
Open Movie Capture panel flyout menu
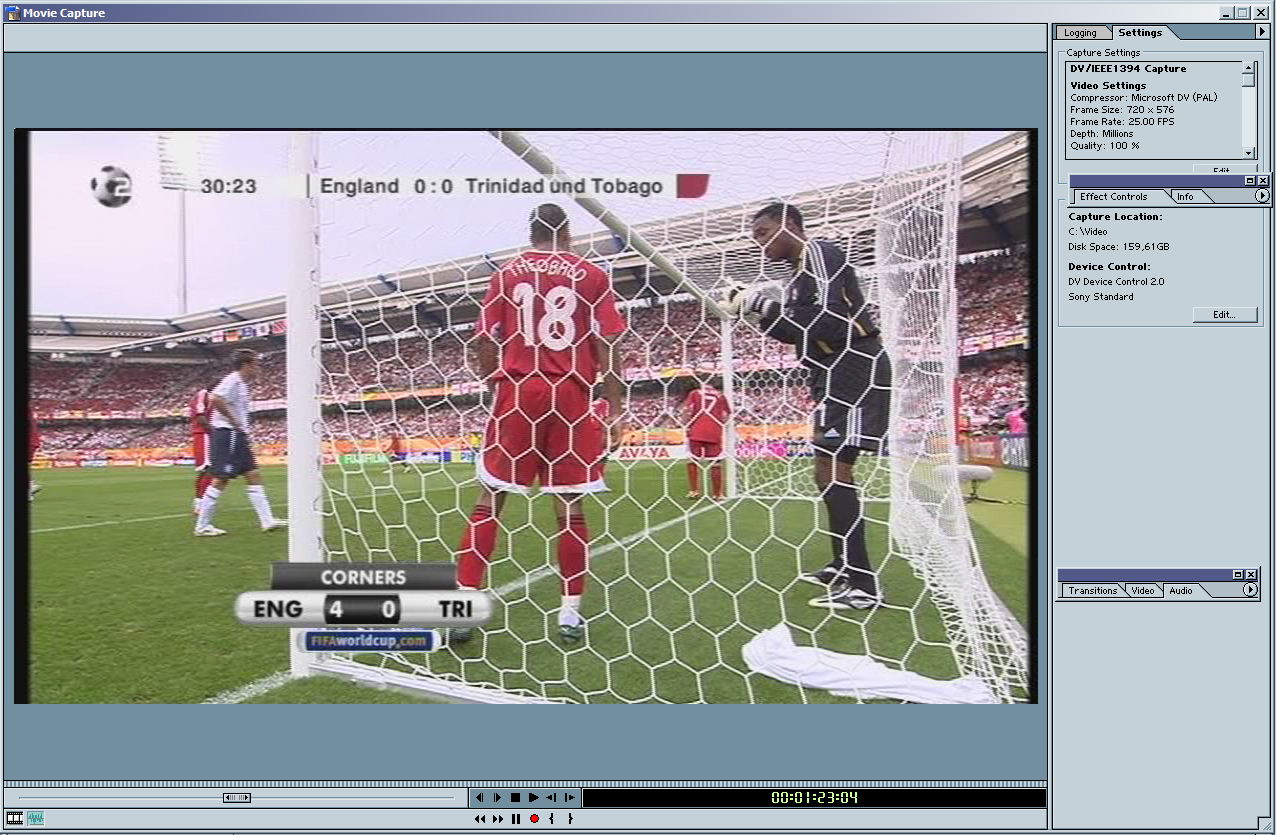click(x=1262, y=32)
